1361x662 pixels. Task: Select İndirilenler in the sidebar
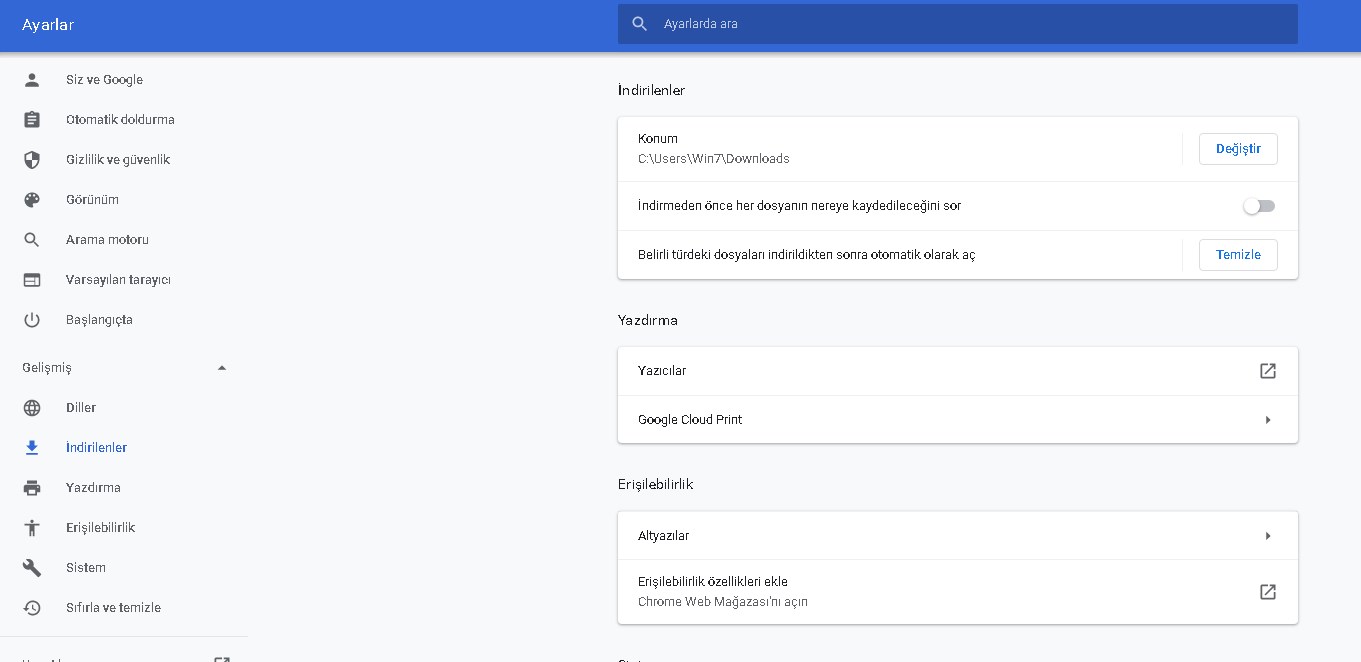[96, 448]
